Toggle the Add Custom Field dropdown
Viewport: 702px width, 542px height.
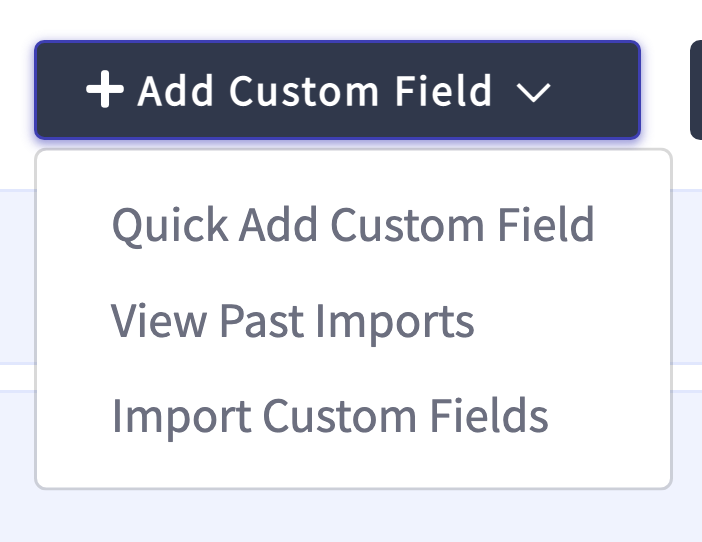[338, 90]
